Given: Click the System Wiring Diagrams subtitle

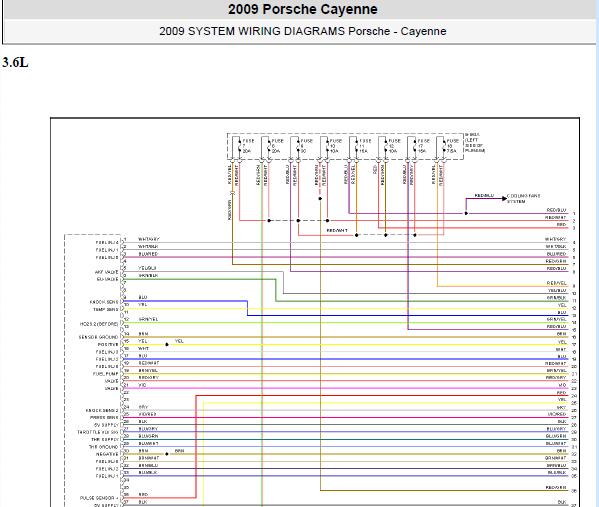Looking at the screenshot, I should pos(303,31).
